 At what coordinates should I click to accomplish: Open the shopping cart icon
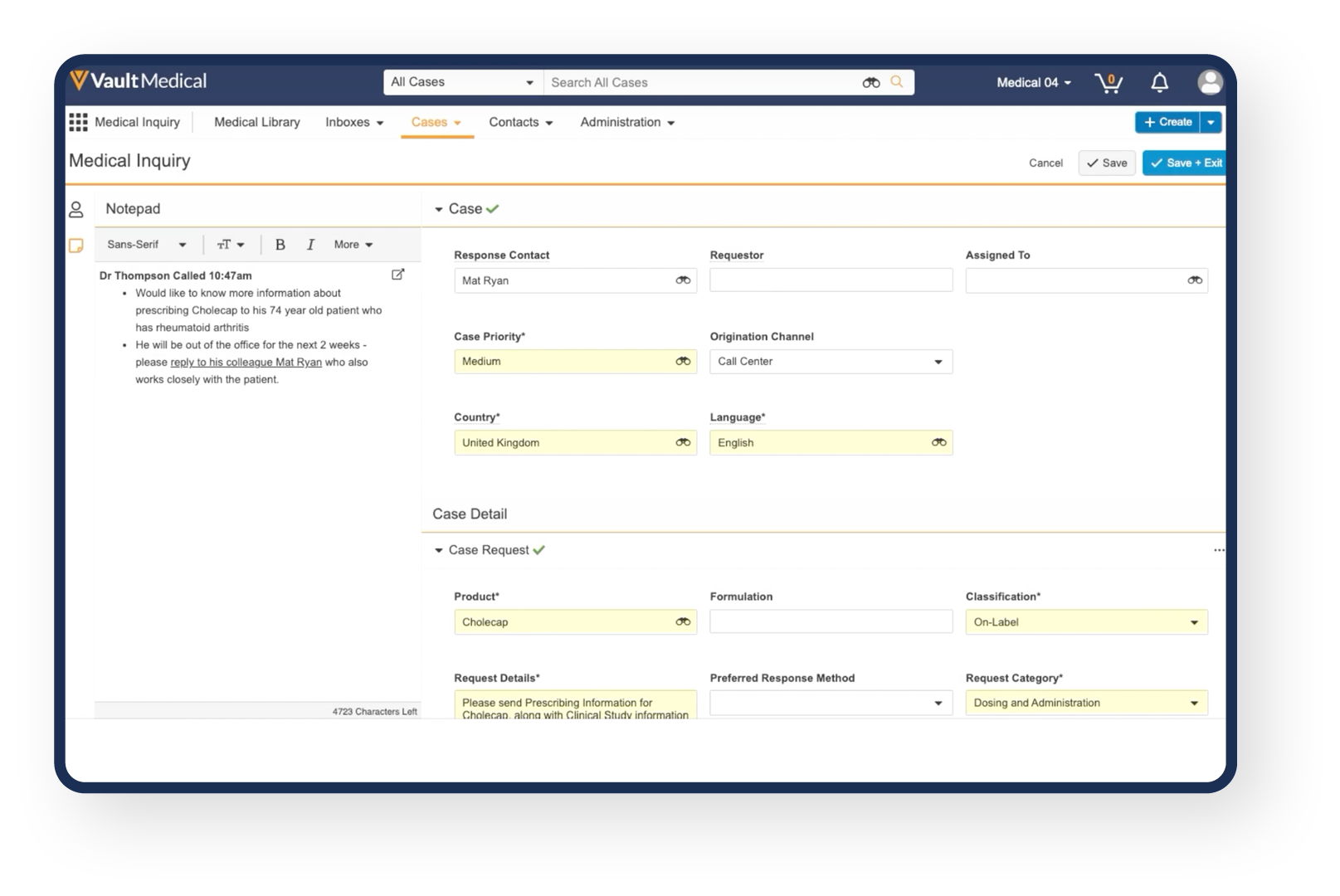[x=1109, y=82]
